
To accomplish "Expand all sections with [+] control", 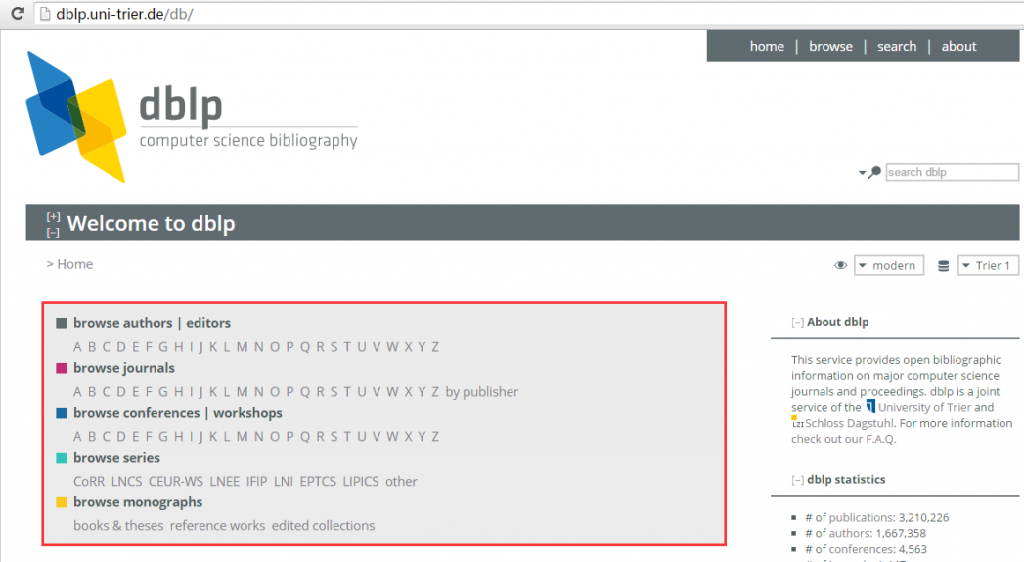I will point(54,216).
